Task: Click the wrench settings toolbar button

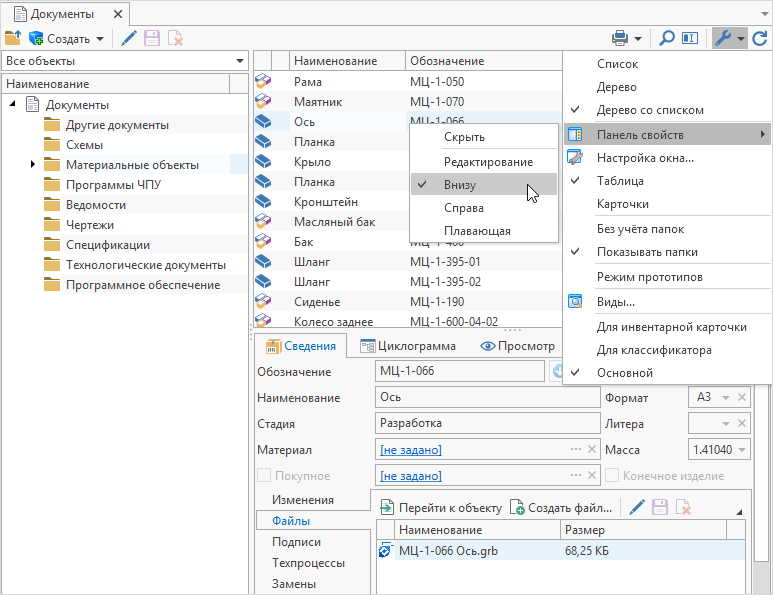Action: click(722, 39)
